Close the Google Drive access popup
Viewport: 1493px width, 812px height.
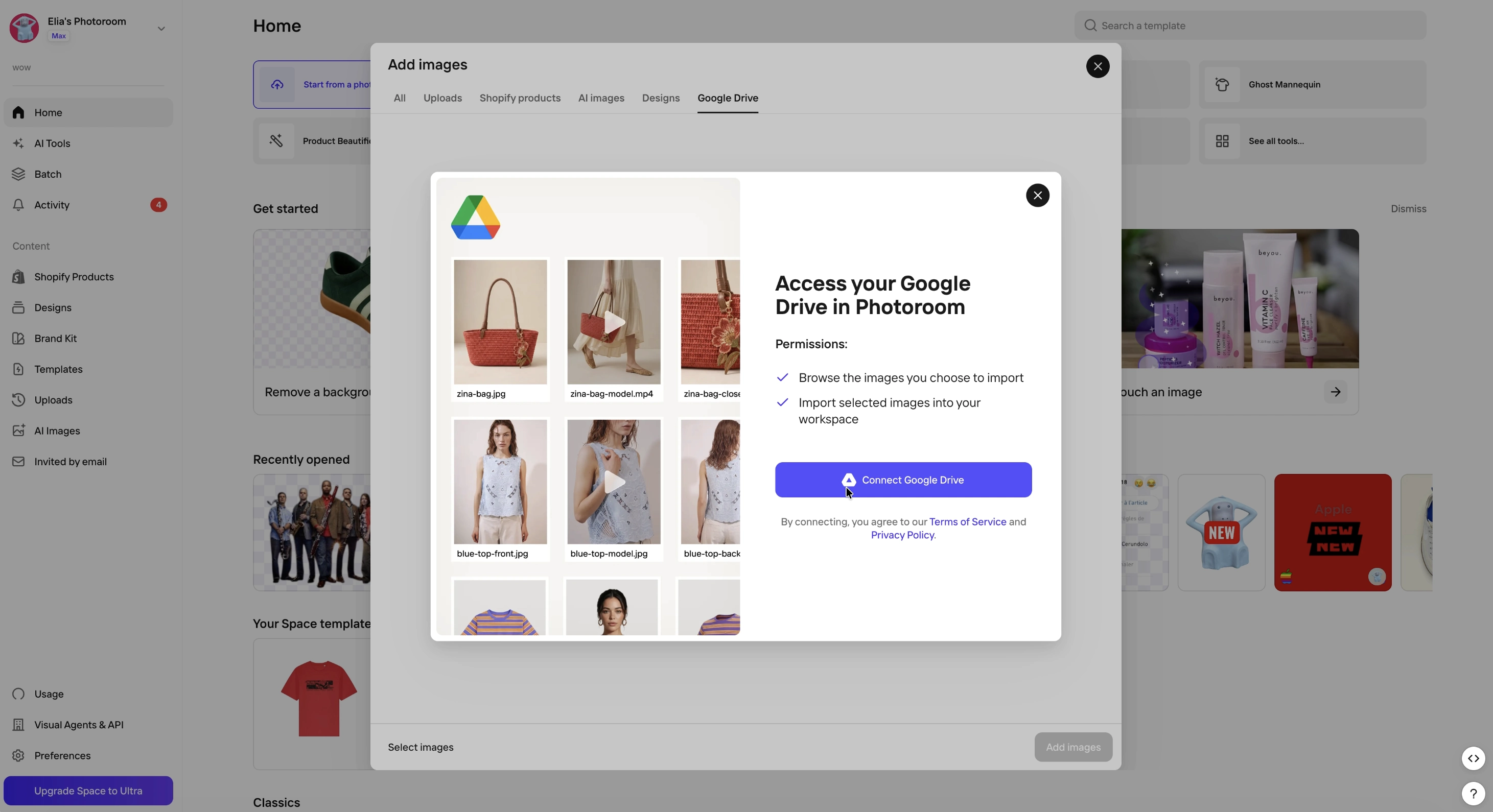1037,195
